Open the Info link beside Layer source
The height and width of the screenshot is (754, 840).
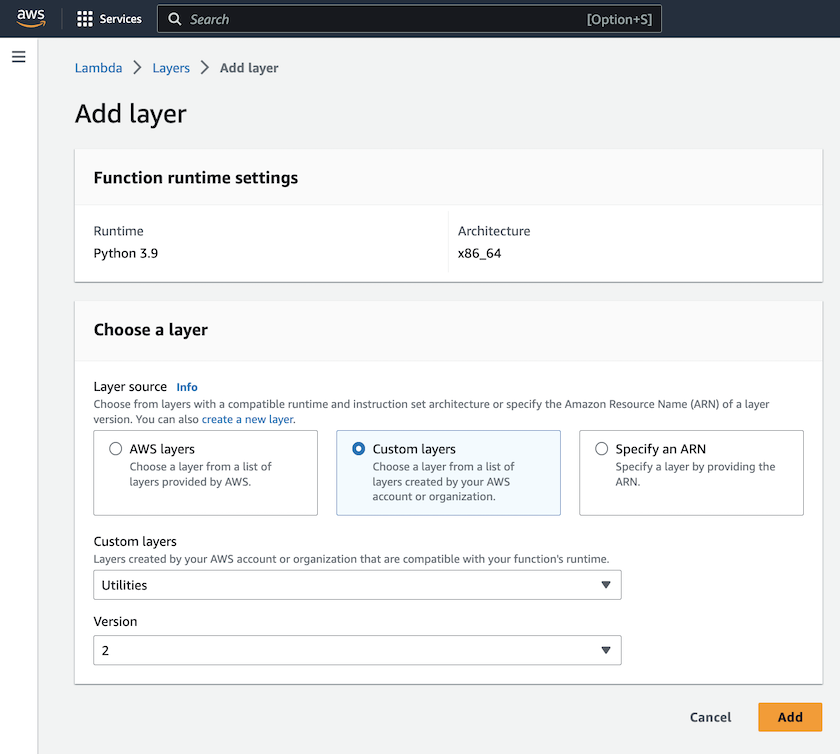187,387
